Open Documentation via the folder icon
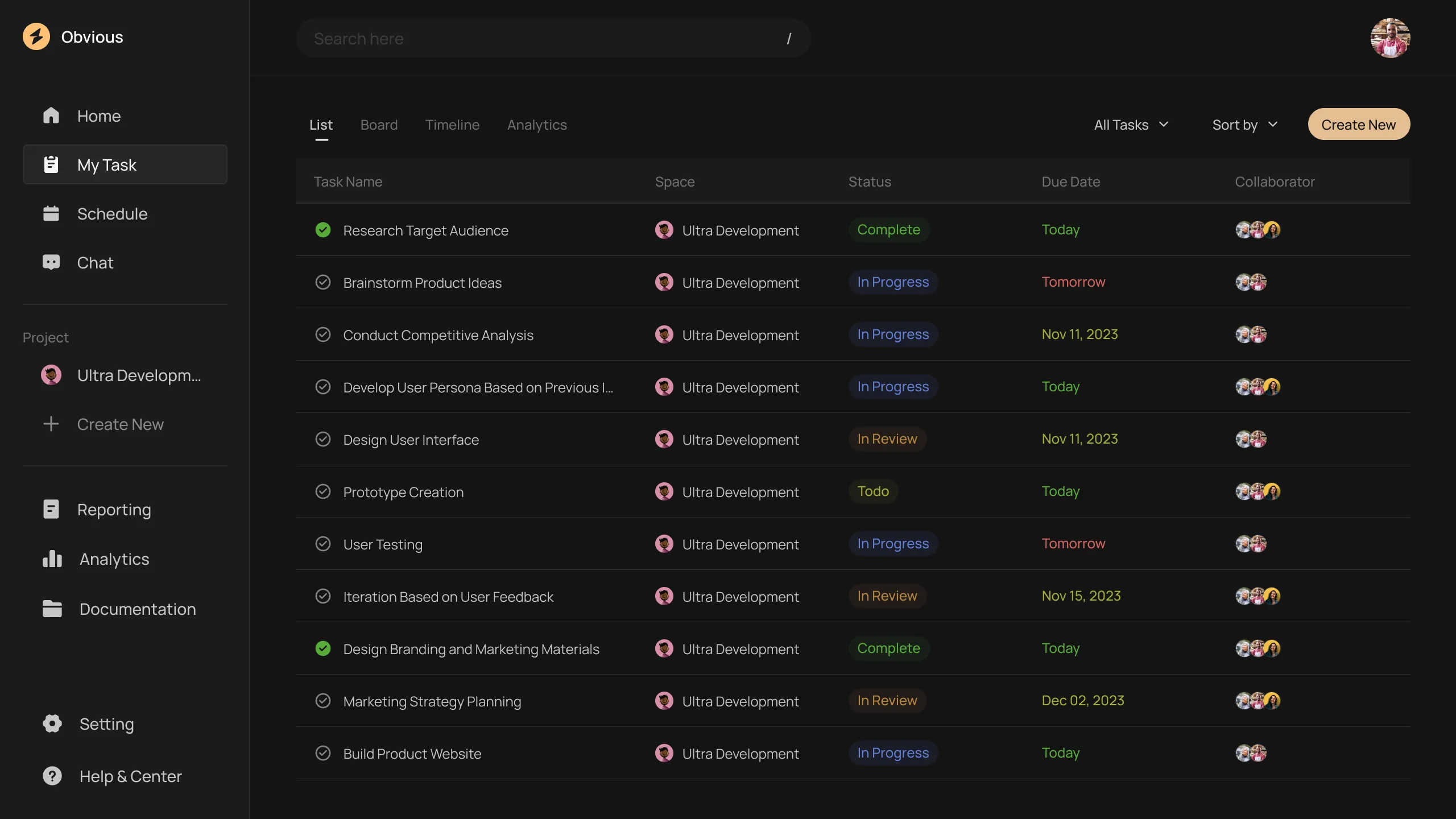The height and width of the screenshot is (819, 1456). point(52,609)
